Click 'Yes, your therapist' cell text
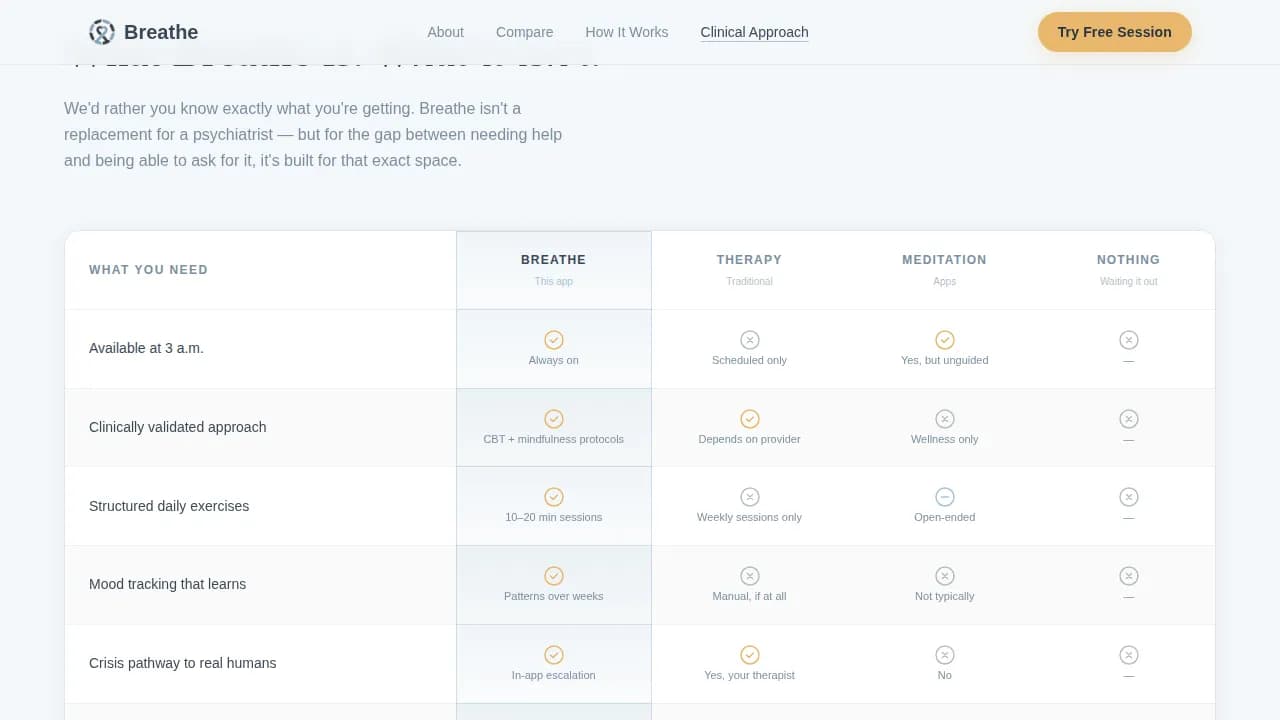Image resolution: width=1280 pixels, height=720 pixels. [750, 675]
